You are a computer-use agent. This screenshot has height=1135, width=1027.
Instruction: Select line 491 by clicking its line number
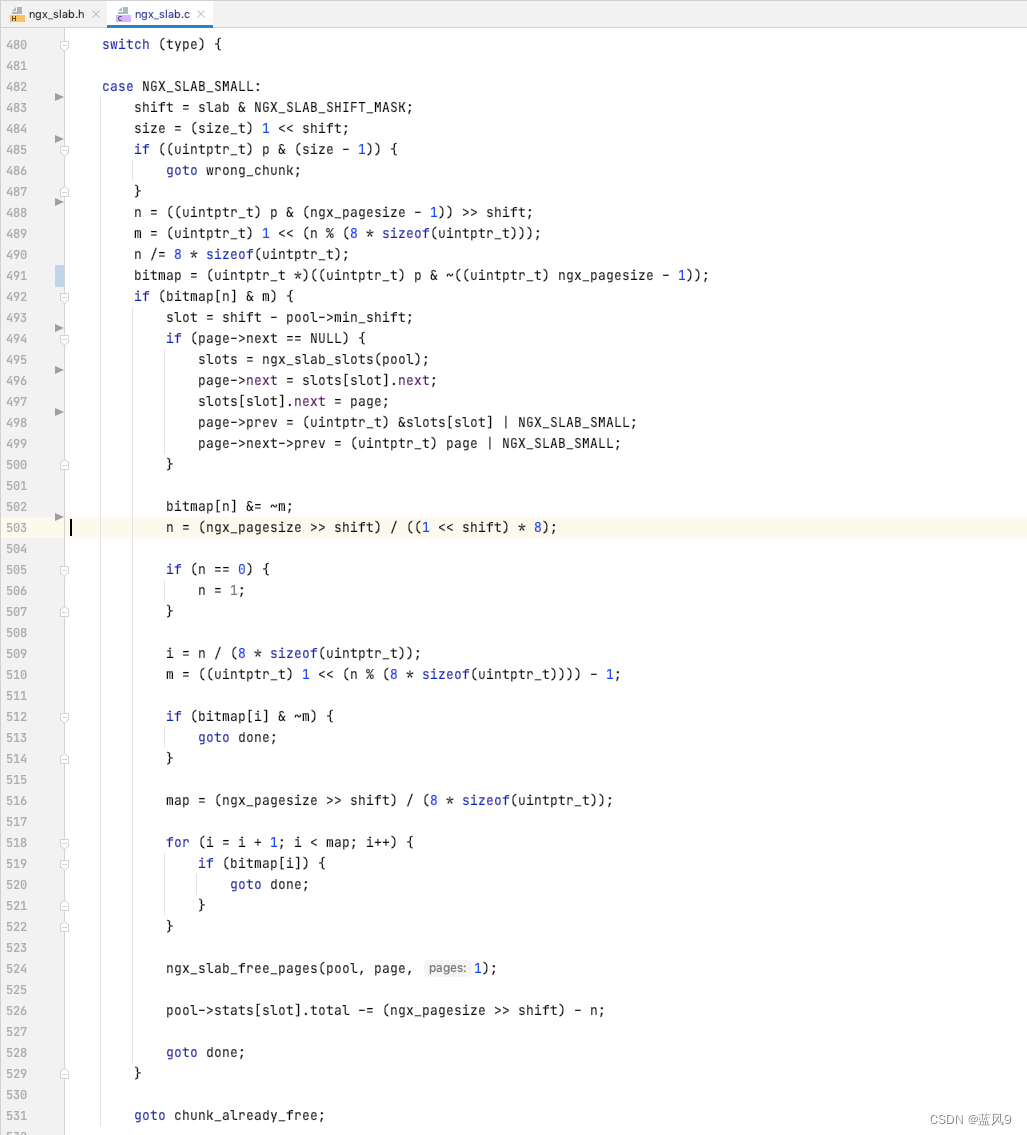[16, 274]
